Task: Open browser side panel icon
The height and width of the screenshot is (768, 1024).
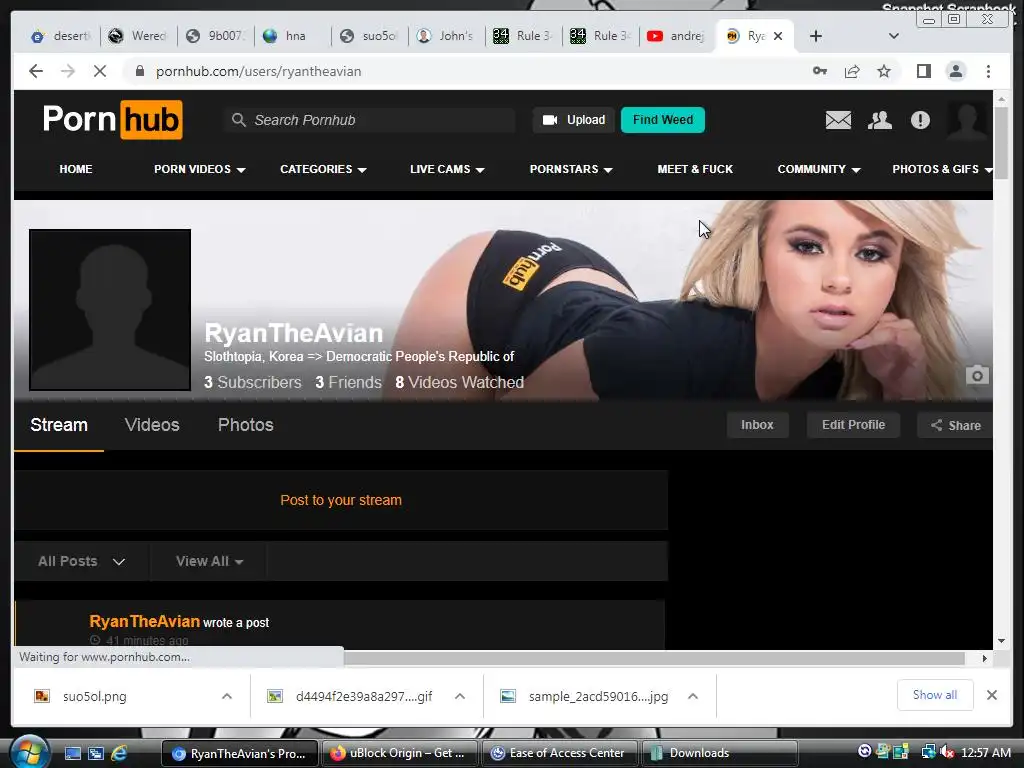Action: tap(923, 71)
